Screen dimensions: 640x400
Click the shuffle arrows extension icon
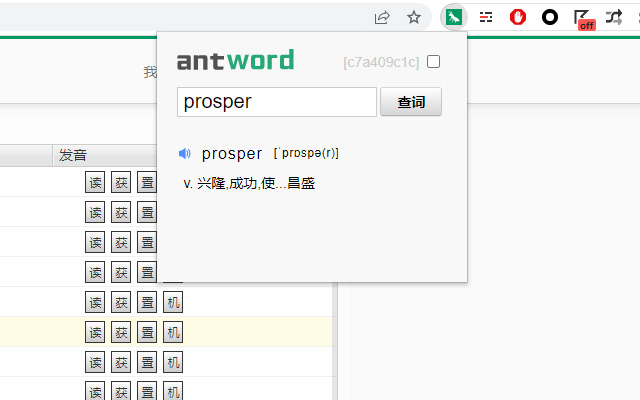click(x=614, y=18)
